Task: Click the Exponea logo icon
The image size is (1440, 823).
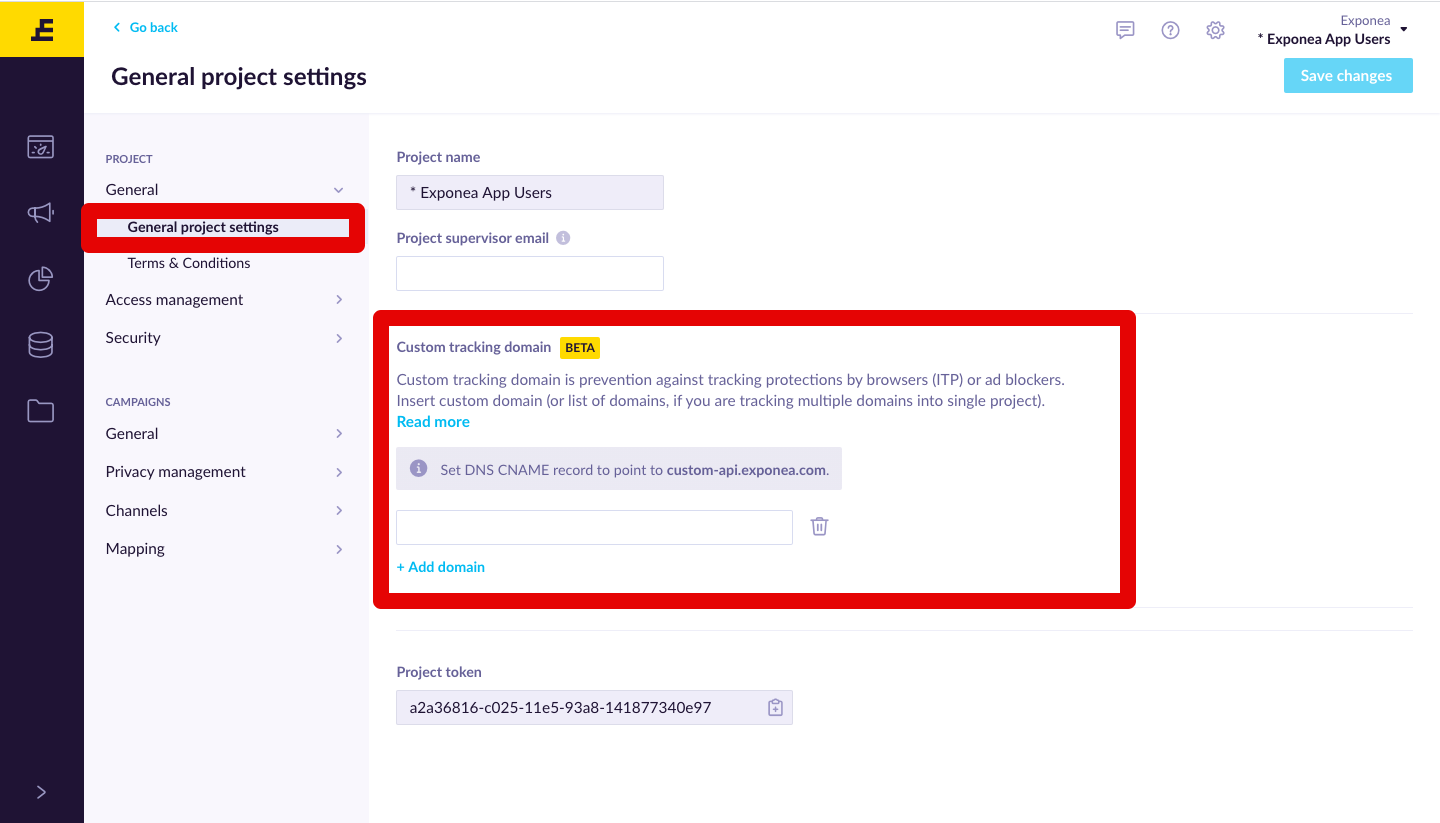Action: pyautogui.click(x=41, y=30)
